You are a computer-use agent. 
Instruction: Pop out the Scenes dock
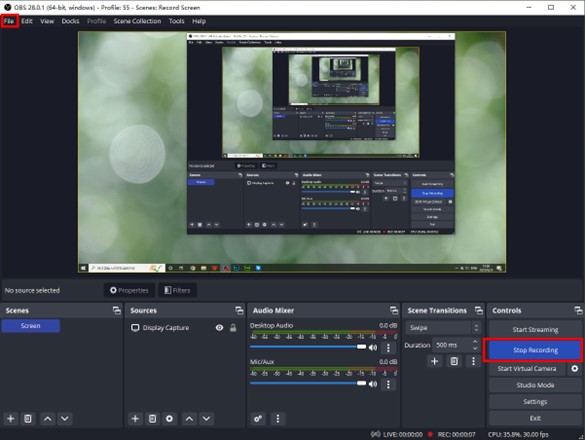point(117,310)
